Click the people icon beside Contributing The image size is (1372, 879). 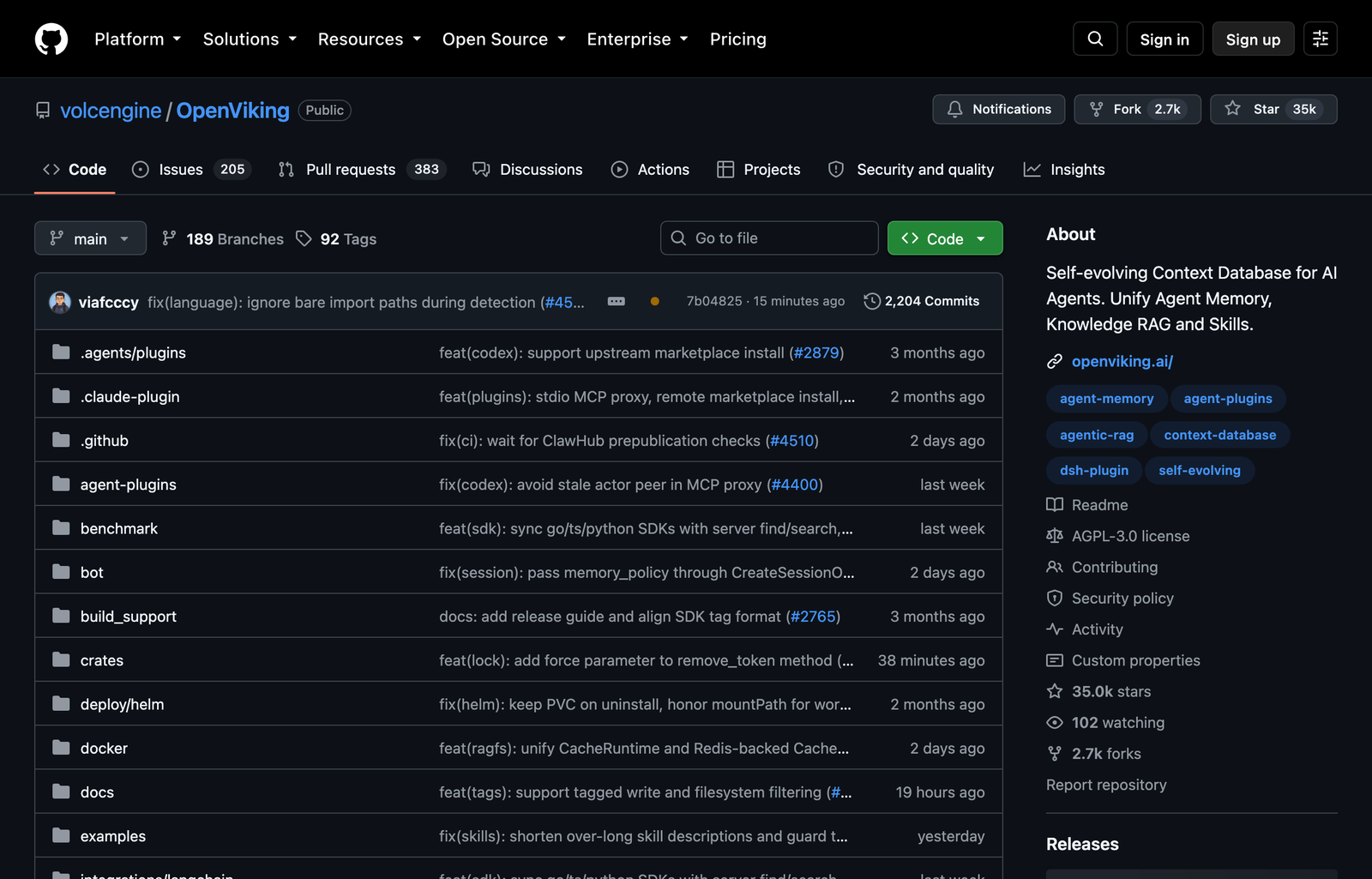[x=1055, y=567]
